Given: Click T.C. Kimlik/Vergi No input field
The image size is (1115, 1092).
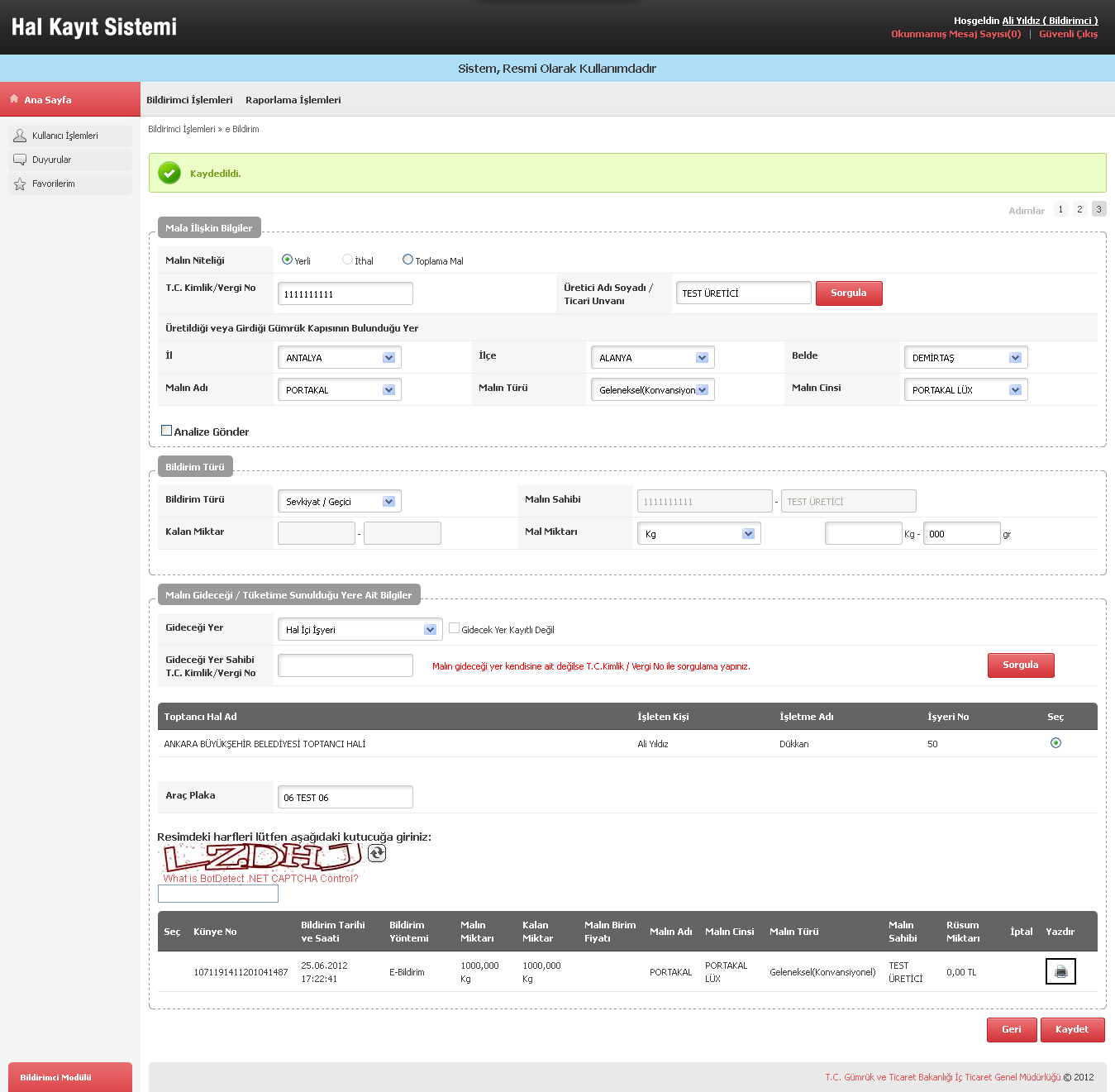Looking at the screenshot, I should pyautogui.click(x=345, y=293).
